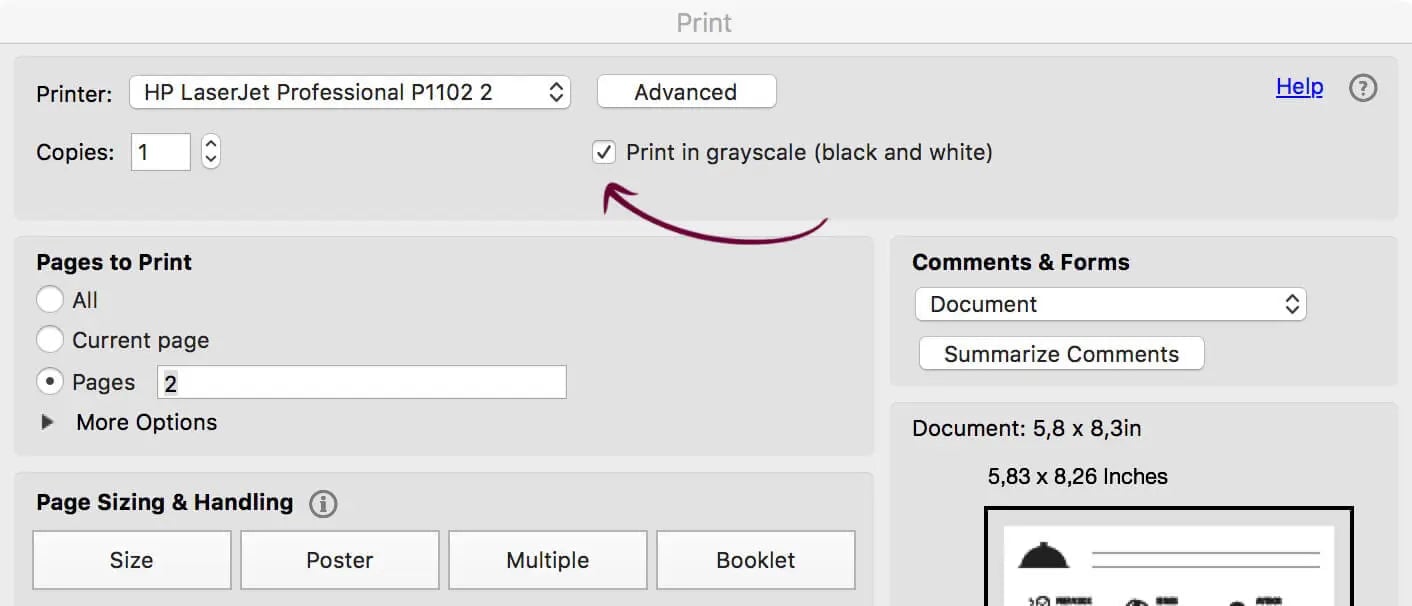The width and height of the screenshot is (1412, 606).
Task: Select the Booklet option
Action: point(756,560)
